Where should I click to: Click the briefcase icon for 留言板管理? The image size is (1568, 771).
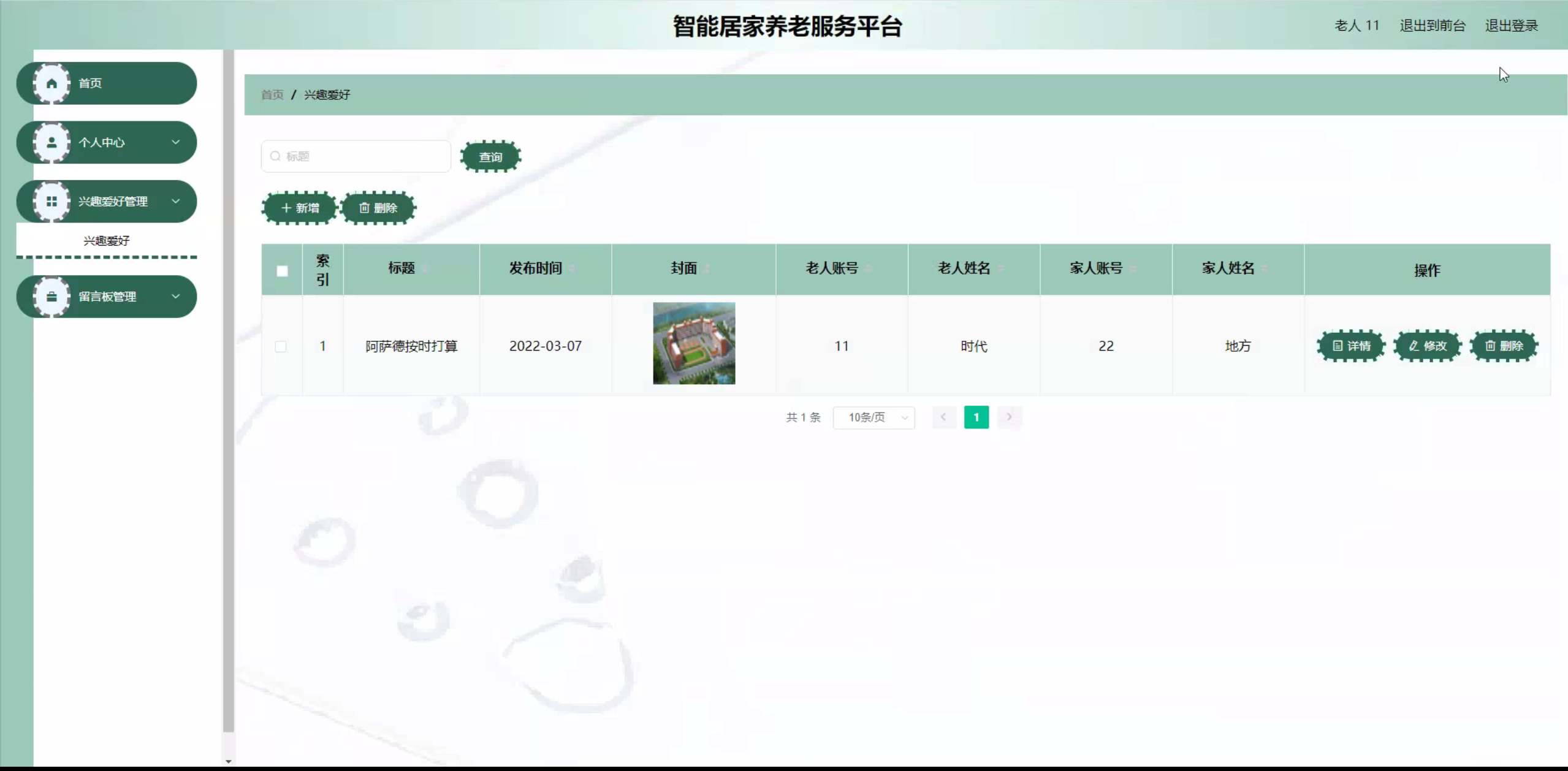click(x=51, y=297)
